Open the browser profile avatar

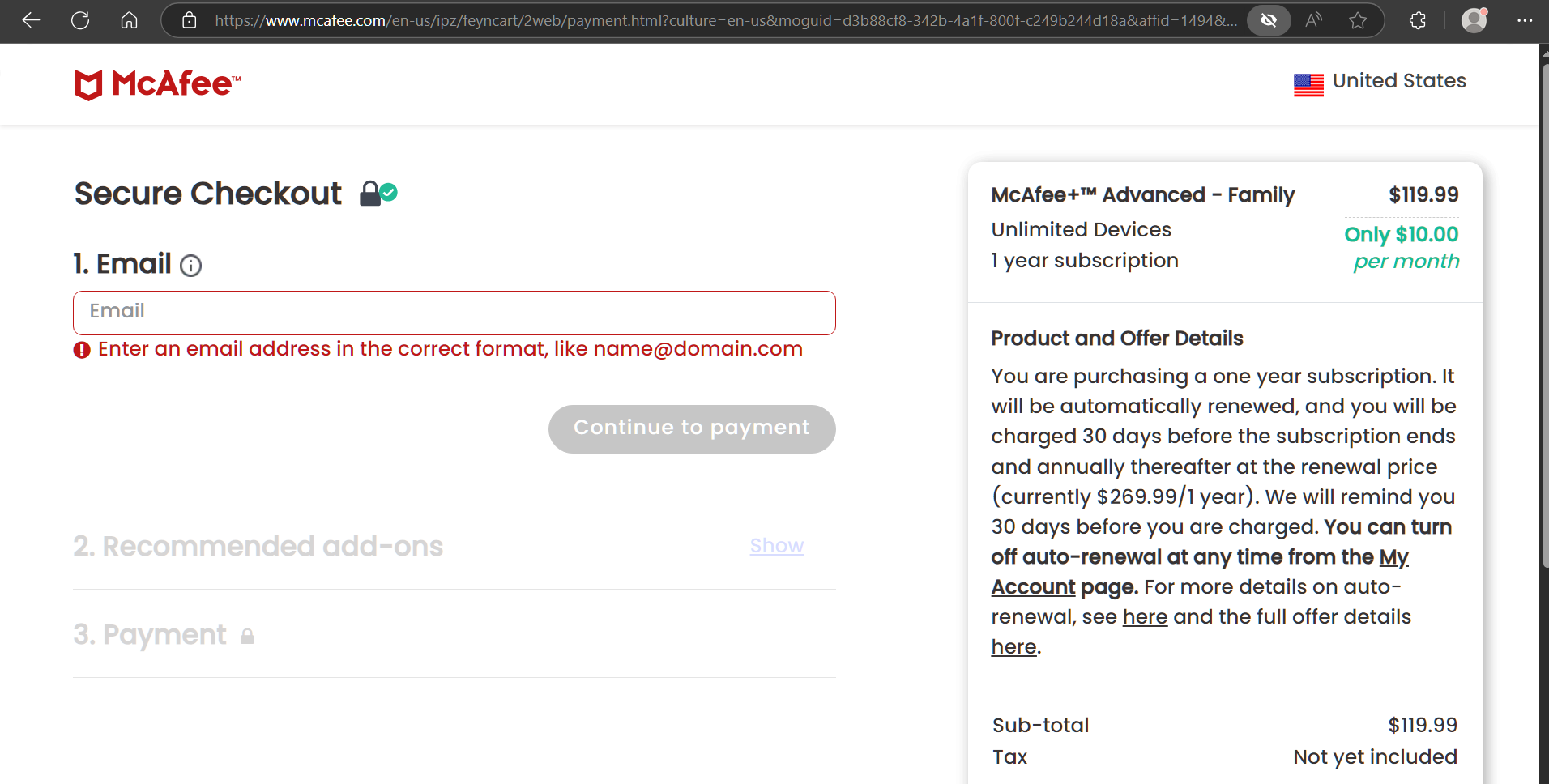tap(1474, 20)
